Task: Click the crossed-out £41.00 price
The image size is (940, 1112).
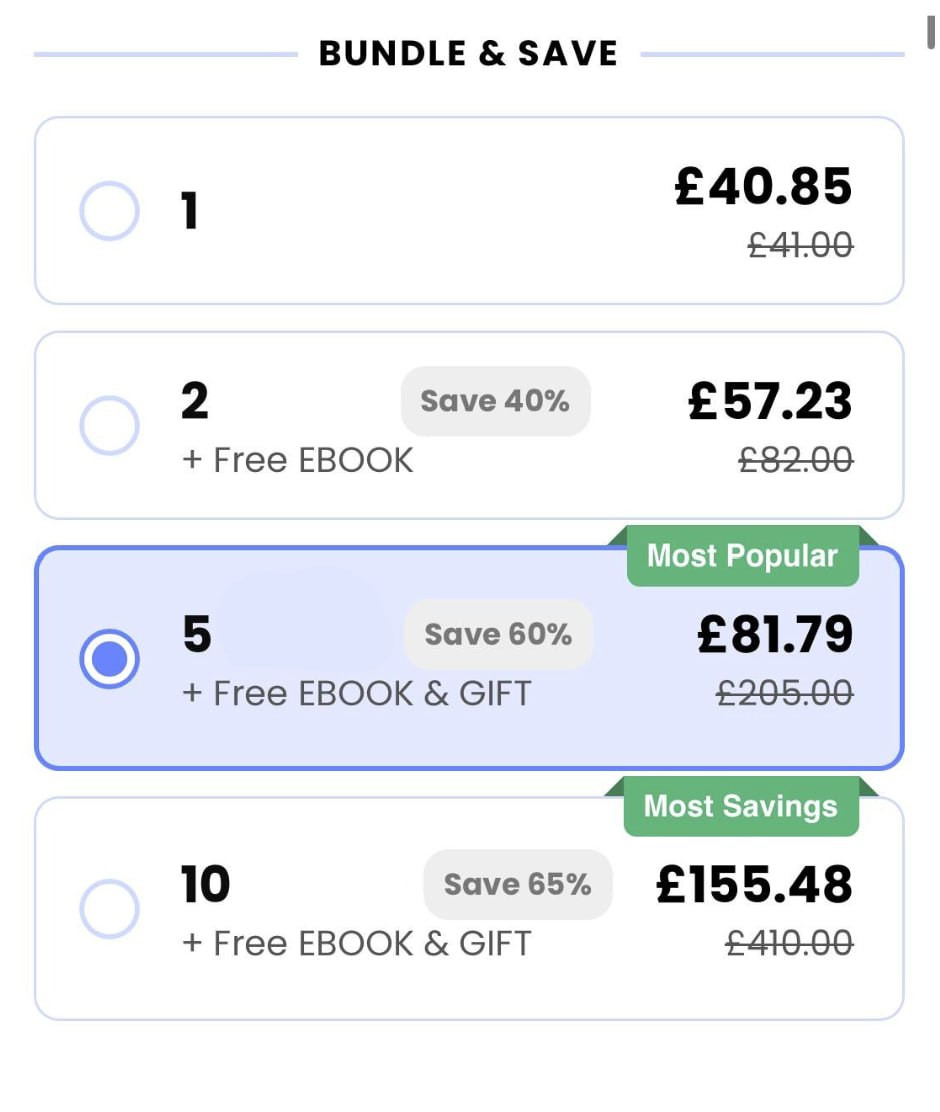Action: [800, 245]
